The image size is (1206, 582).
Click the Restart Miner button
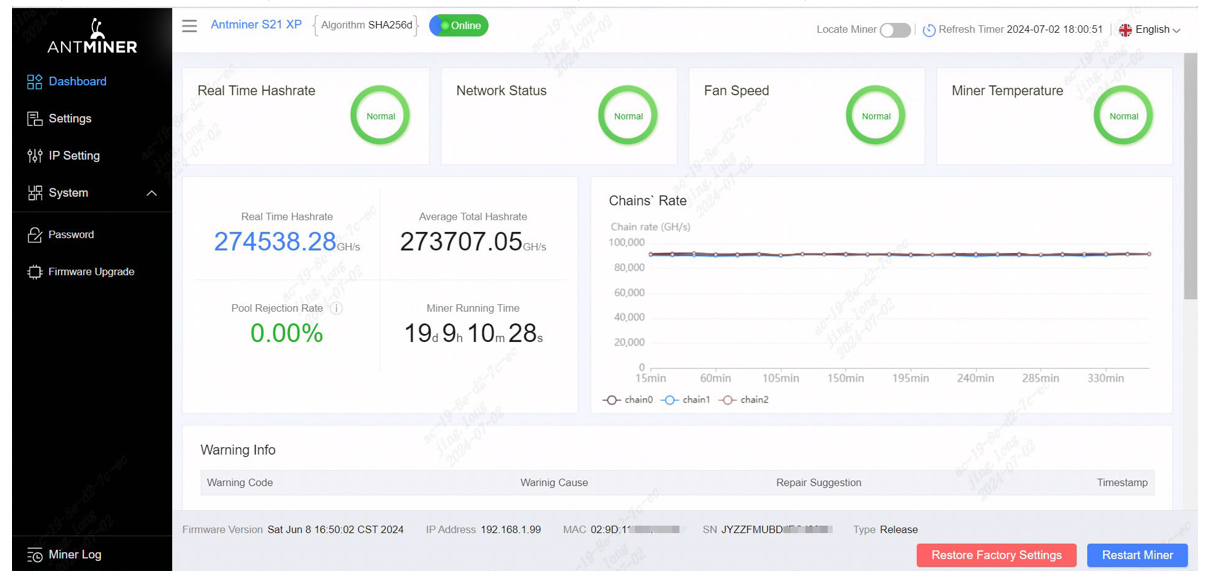1137,556
